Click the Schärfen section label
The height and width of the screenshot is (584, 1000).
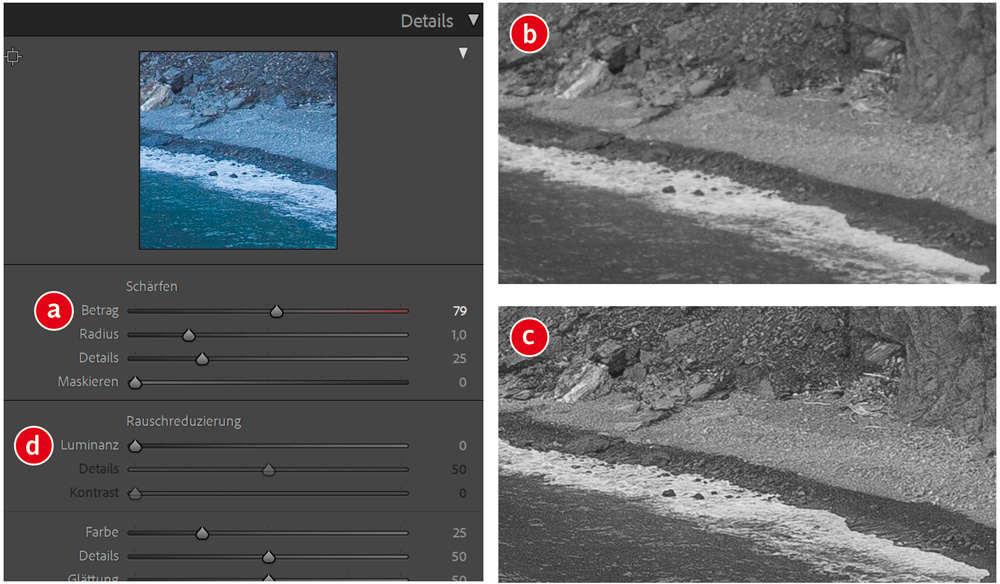152,286
